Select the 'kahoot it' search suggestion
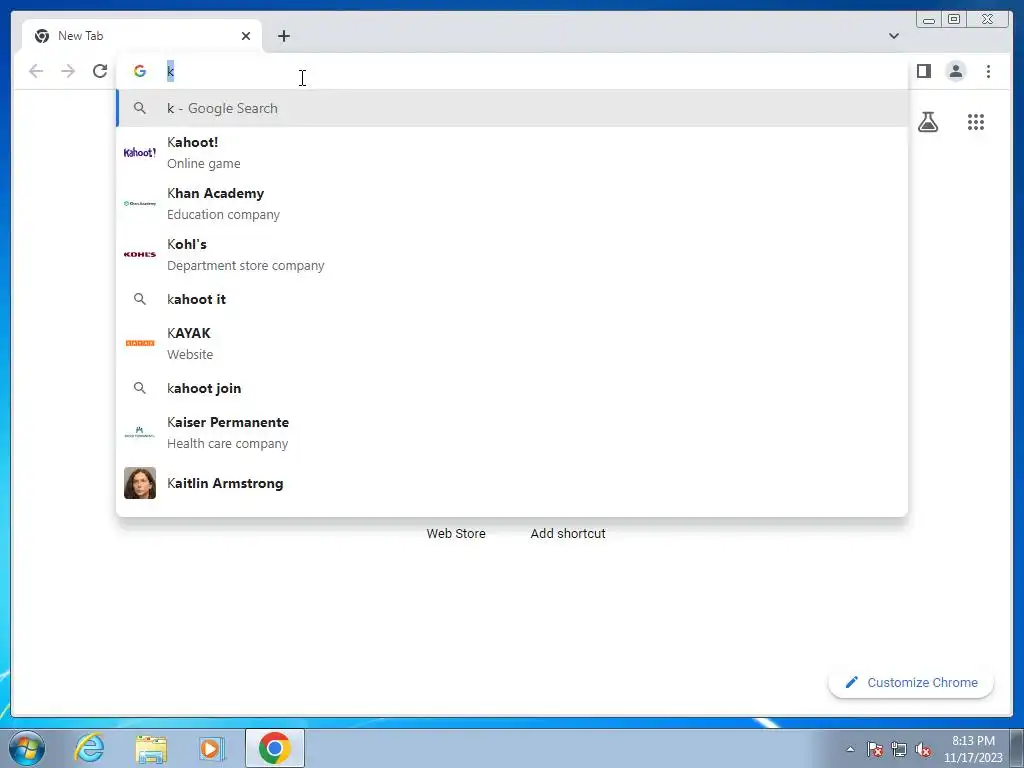This screenshot has height=768, width=1024. [x=512, y=299]
